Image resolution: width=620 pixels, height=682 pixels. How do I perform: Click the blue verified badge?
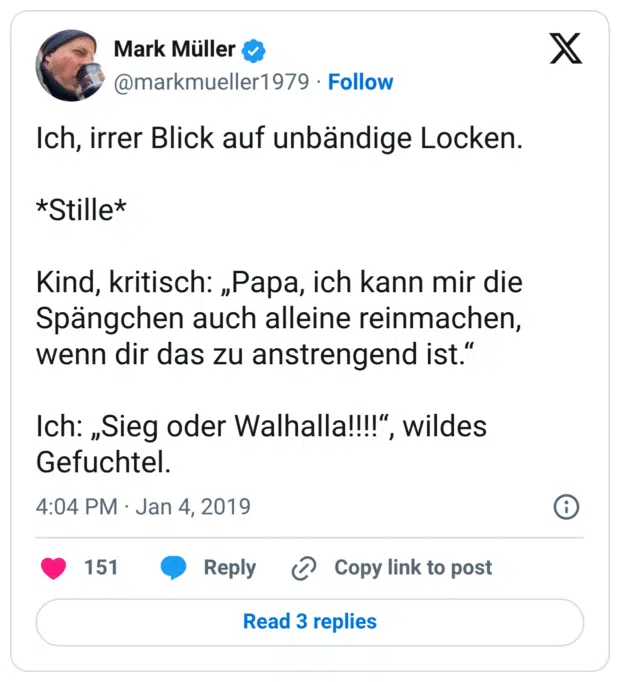tap(256, 49)
